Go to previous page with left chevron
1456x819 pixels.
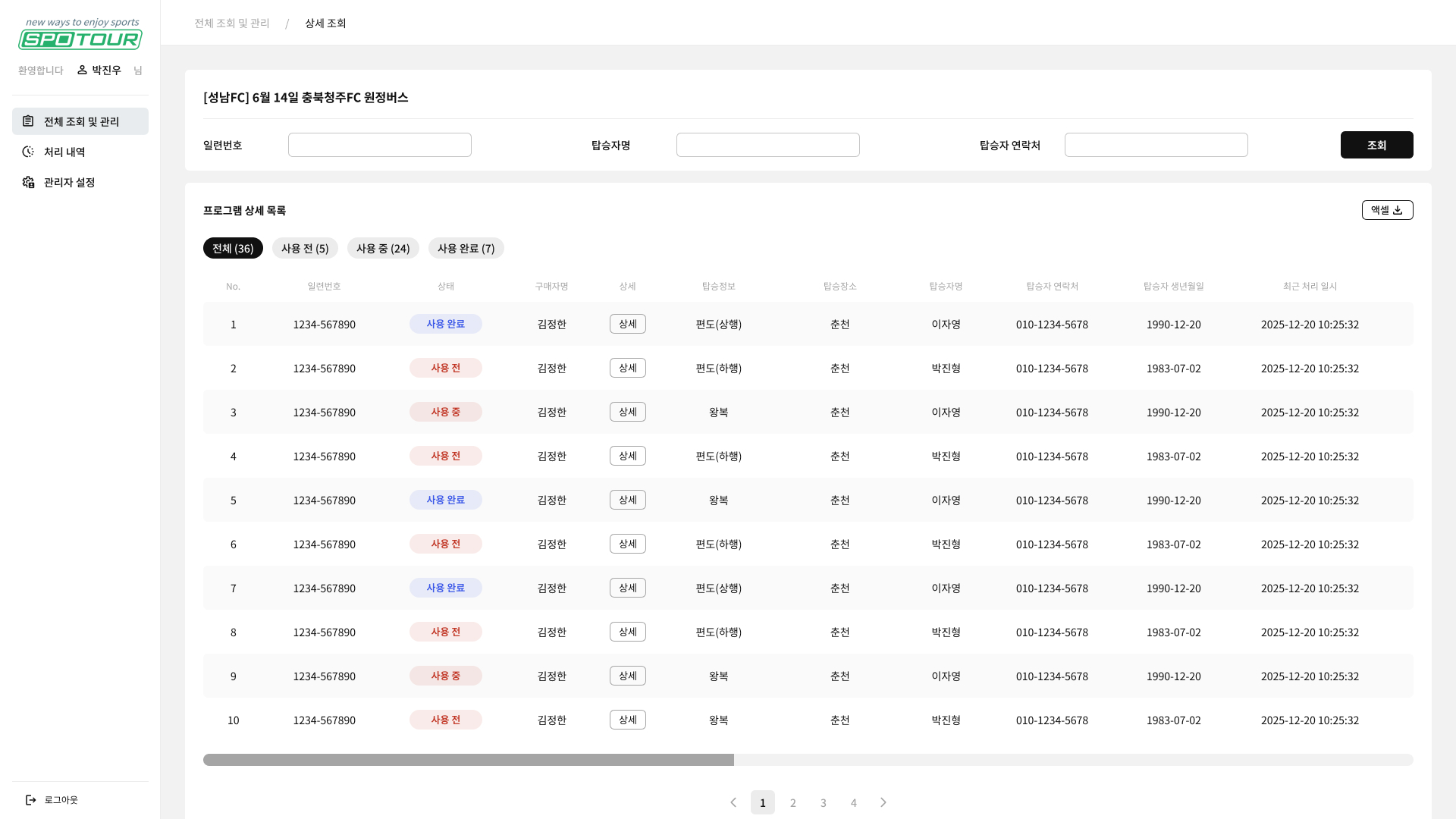pos(733,802)
